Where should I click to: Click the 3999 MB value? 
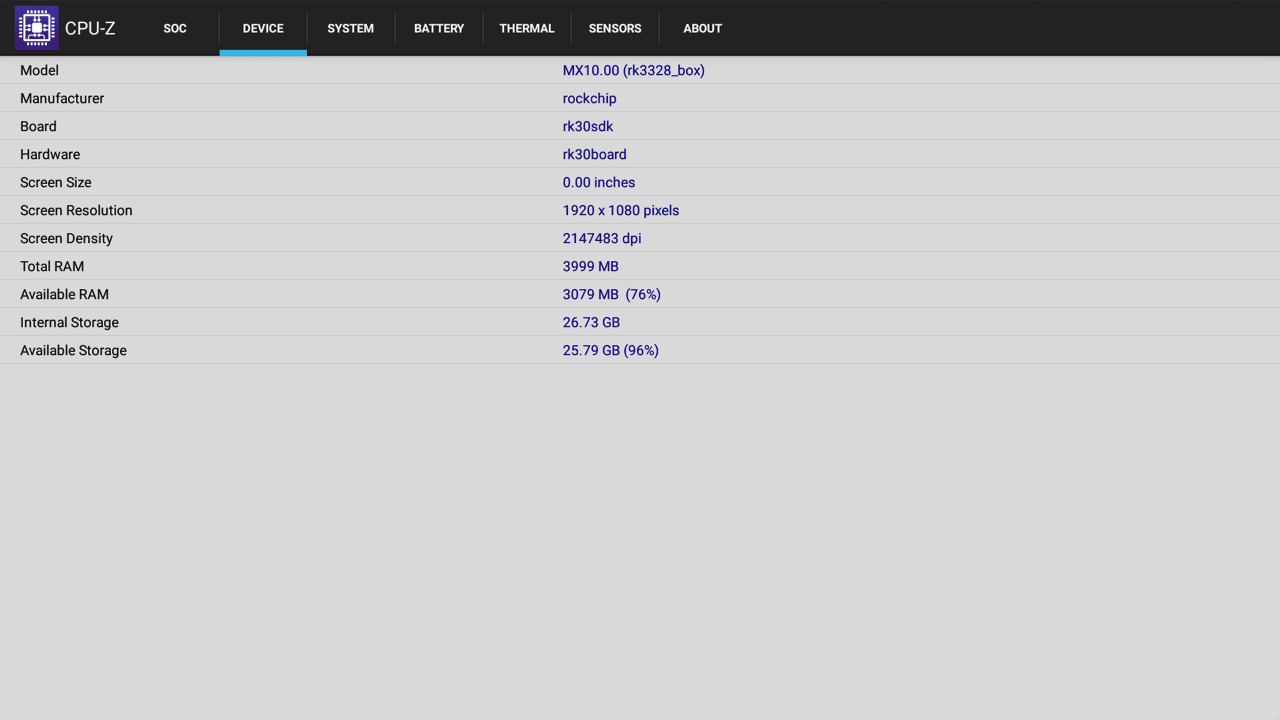[591, 266]
